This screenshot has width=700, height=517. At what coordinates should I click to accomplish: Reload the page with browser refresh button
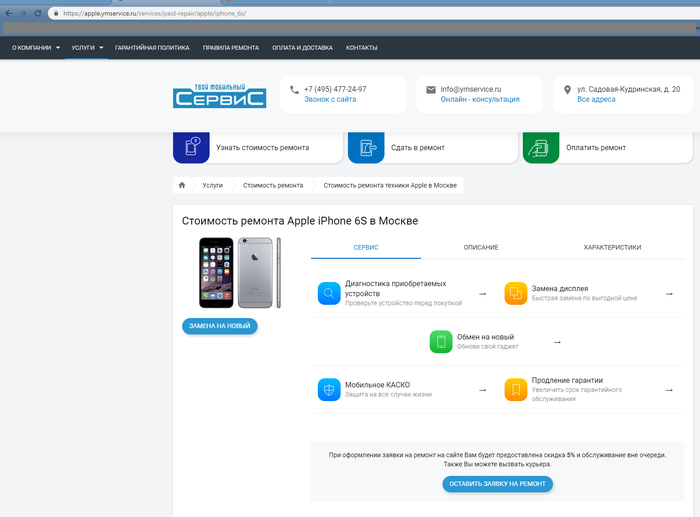coord(38,14)
